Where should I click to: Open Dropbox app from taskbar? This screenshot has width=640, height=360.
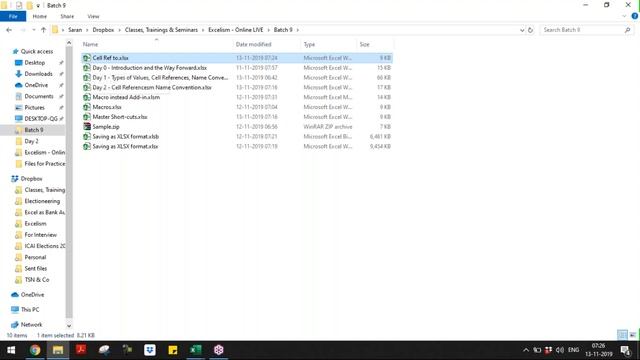[150, 350]
